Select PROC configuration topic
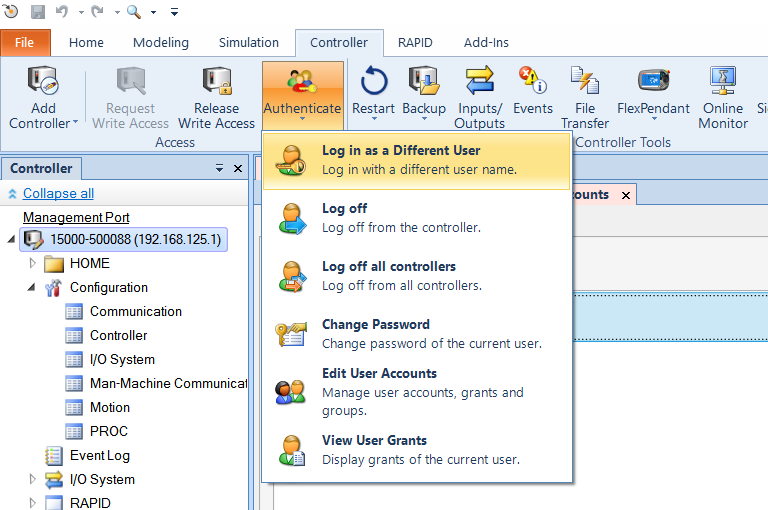Image resolution: width=768 pixels, height=510 pixels. tap(109, 432)
